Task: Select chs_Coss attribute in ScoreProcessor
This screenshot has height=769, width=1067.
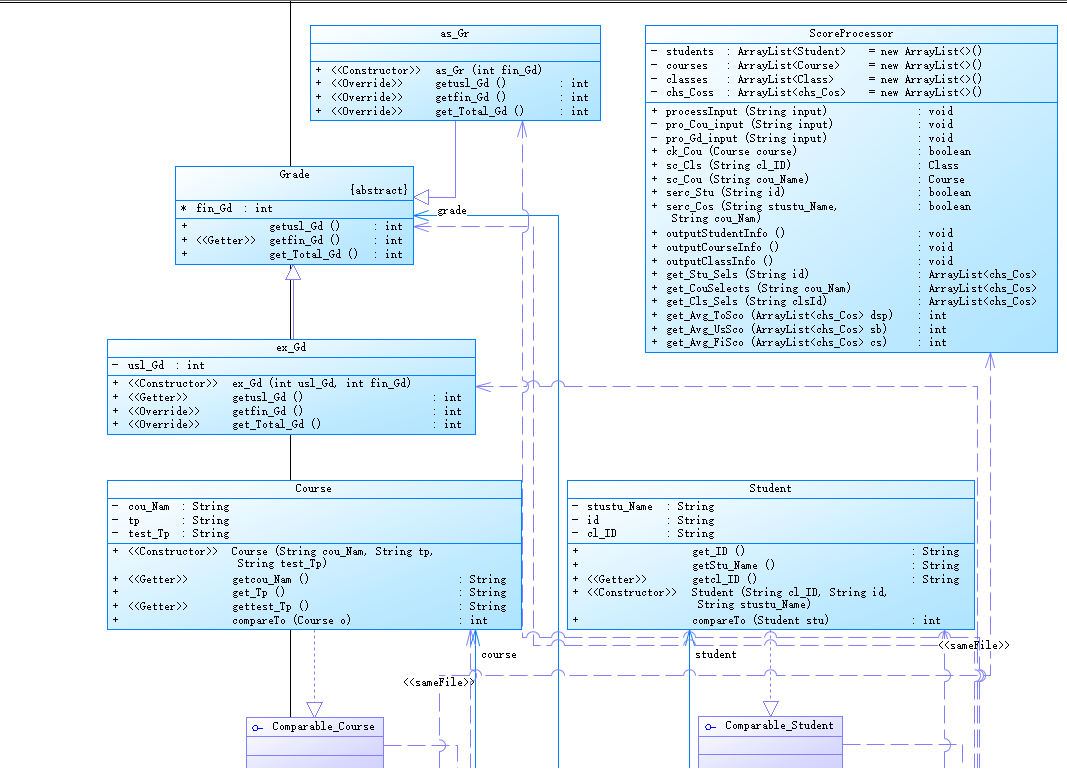Action: pos(816,93)
